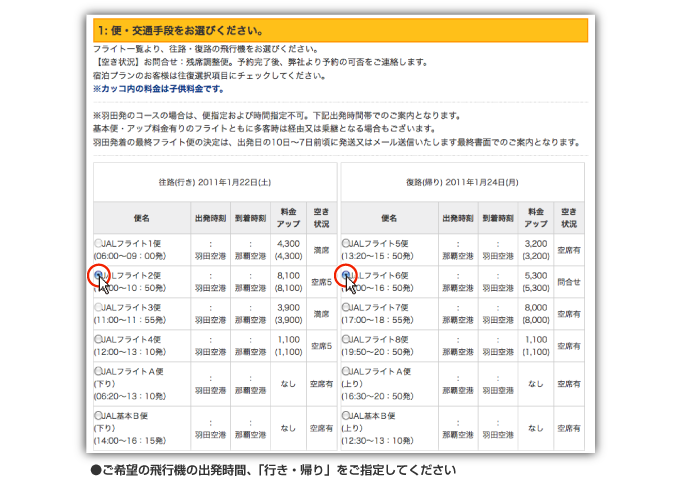Click price 5,300 for JALフライト6便

(x=536, y=275)
